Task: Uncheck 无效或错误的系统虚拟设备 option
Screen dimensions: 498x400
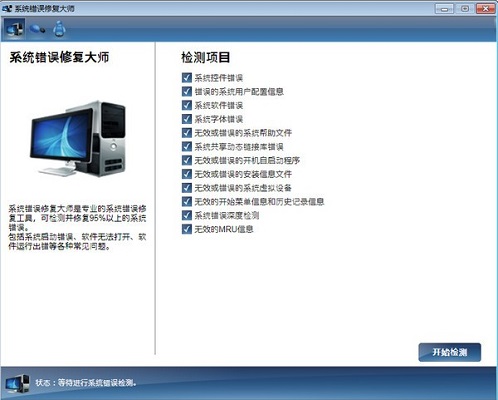Action: [x=187, y=188]
